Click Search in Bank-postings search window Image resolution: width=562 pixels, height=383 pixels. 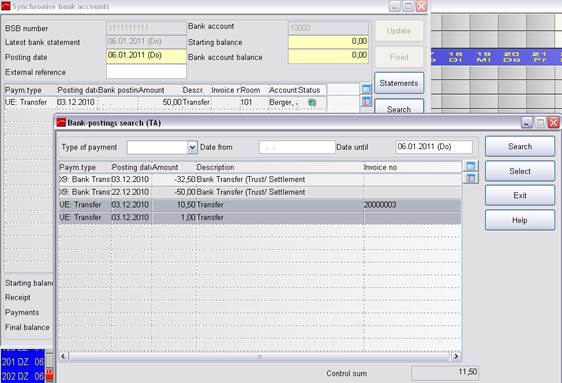point(520,146)
